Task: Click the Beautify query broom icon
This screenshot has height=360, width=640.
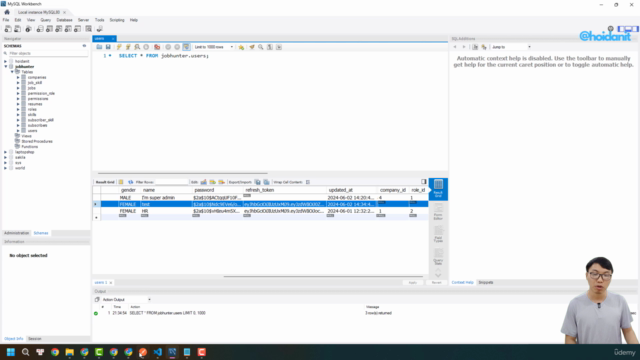Action: tap(252, 47)
